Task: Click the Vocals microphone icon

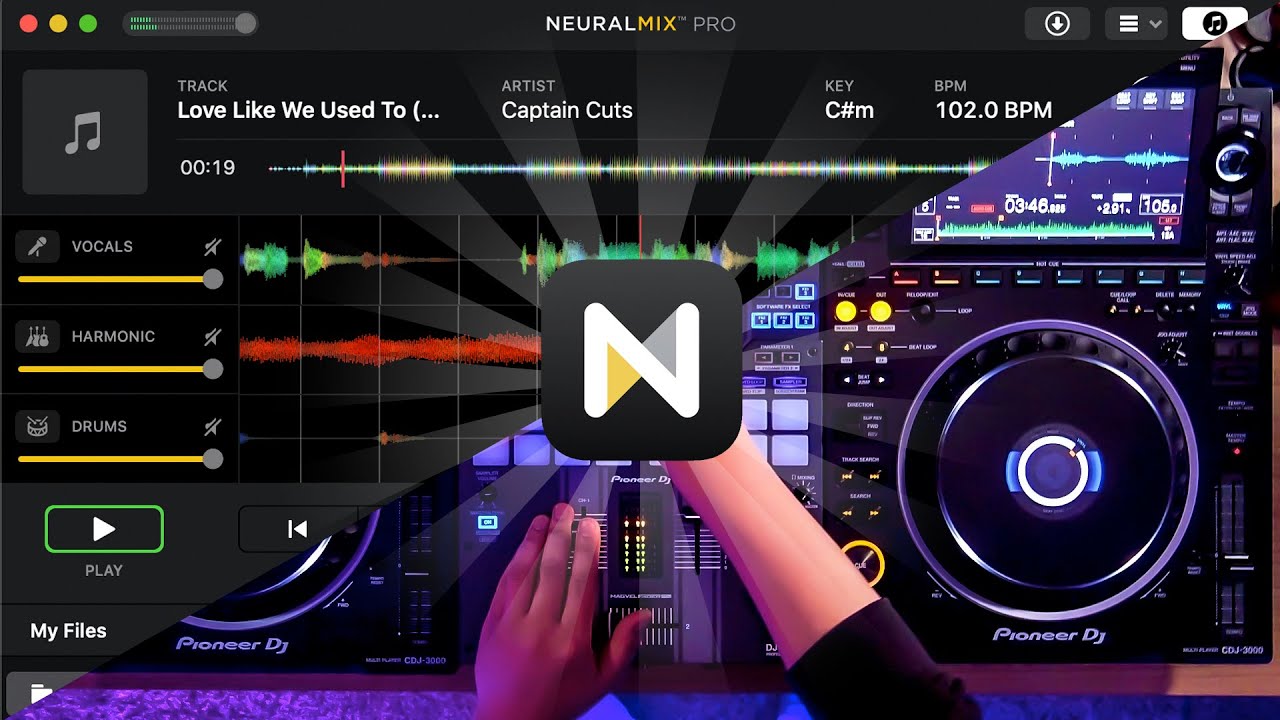Action: [38, 247]
